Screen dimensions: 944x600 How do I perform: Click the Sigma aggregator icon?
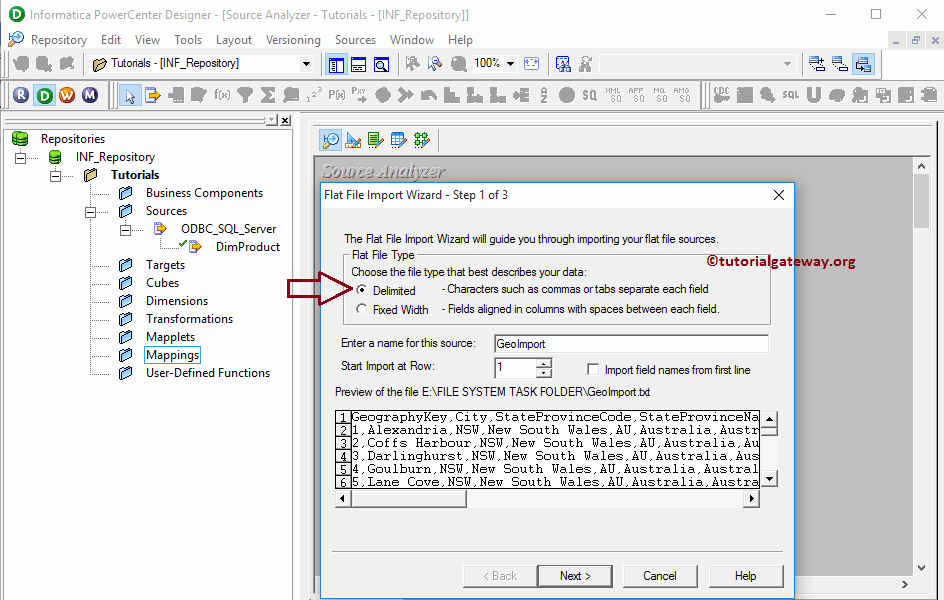[x=268, y=95]
